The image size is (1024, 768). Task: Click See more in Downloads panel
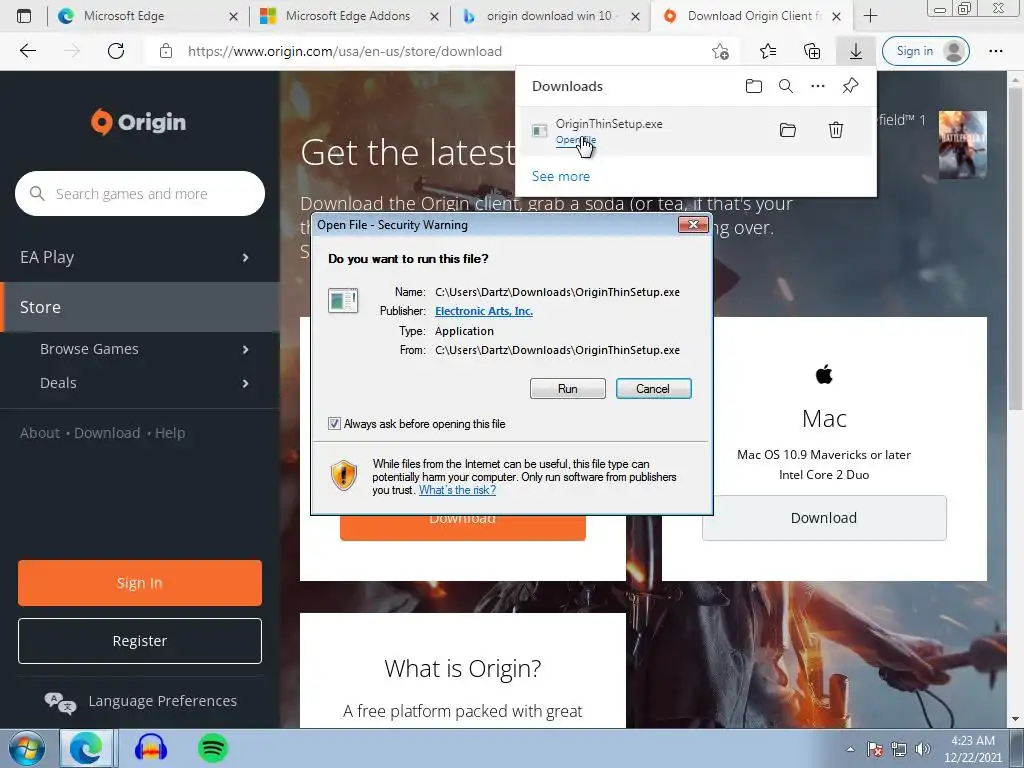click(x=560, y=176)
